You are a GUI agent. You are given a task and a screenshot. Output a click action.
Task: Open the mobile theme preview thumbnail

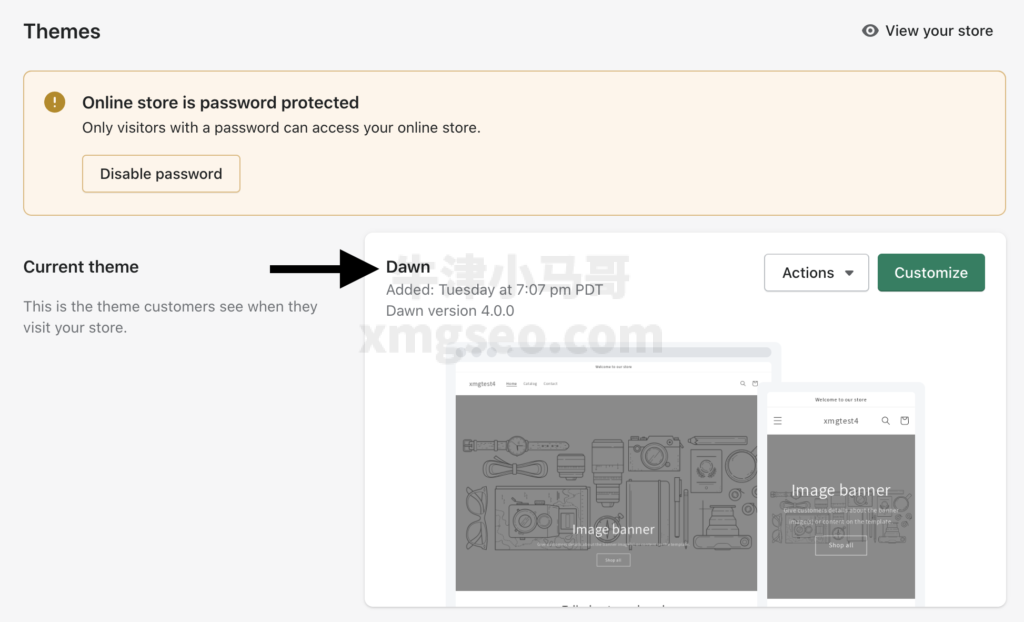(841, 495)
